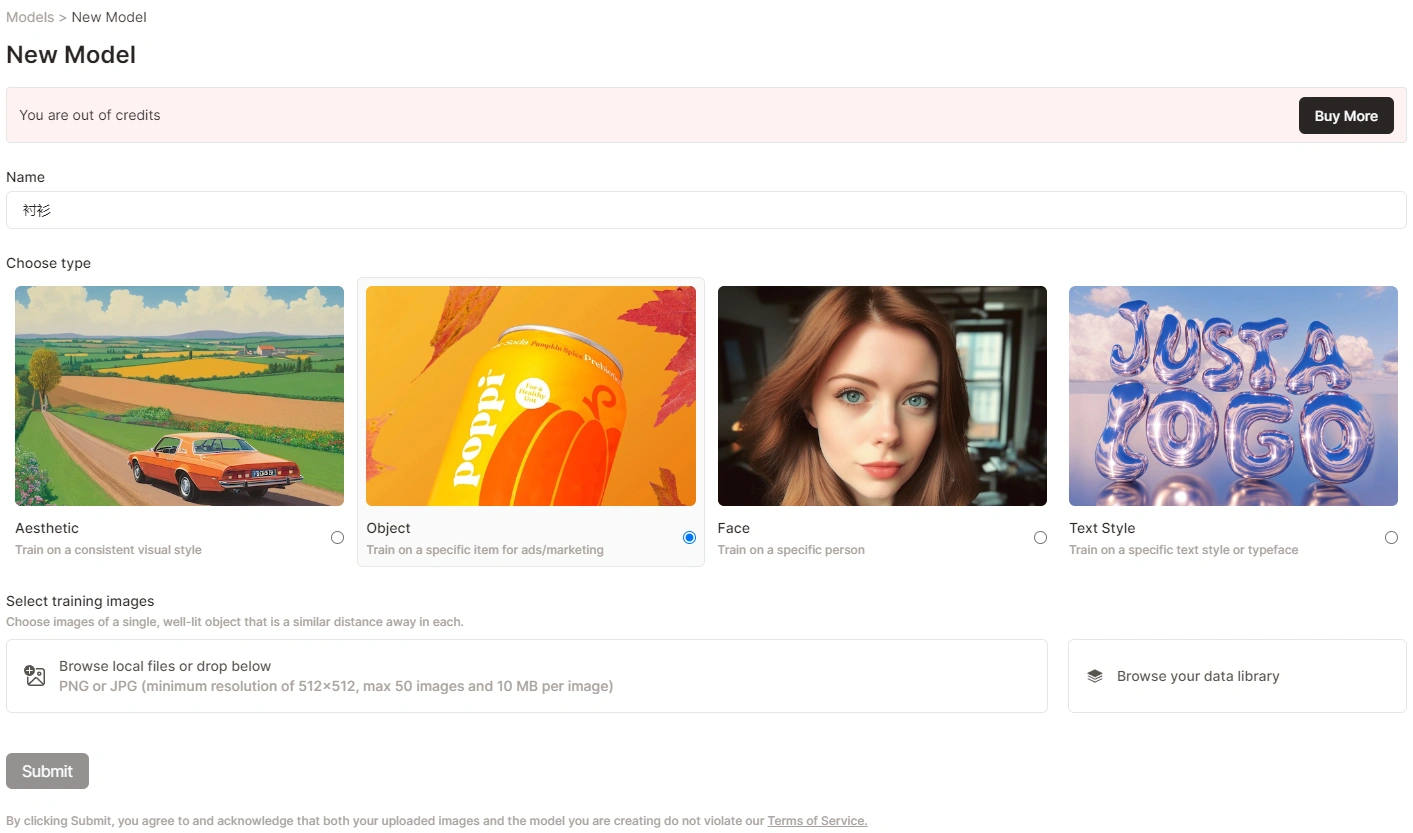Image resolution: width=1413 pixels, height=833 pixels.
Task: Click the 'Choose type' label
Action: point(48,263)
